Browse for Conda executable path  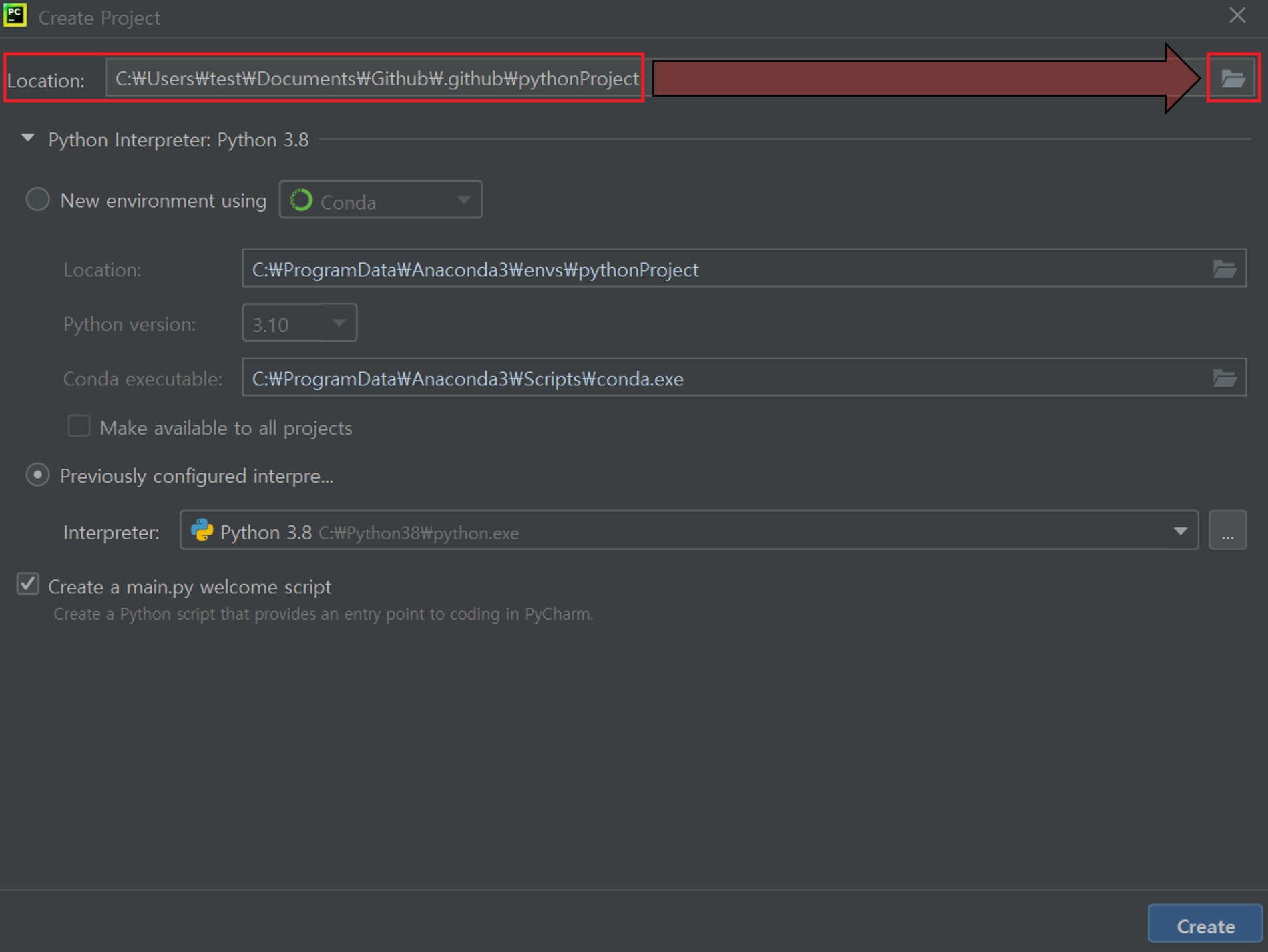point(1225,378)
